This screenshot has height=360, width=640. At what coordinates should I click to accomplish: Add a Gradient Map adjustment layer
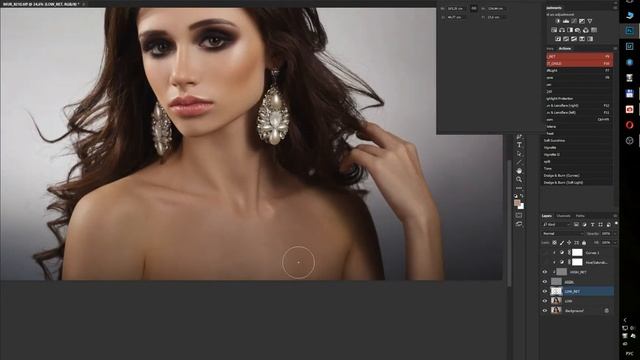coord(582,39)
